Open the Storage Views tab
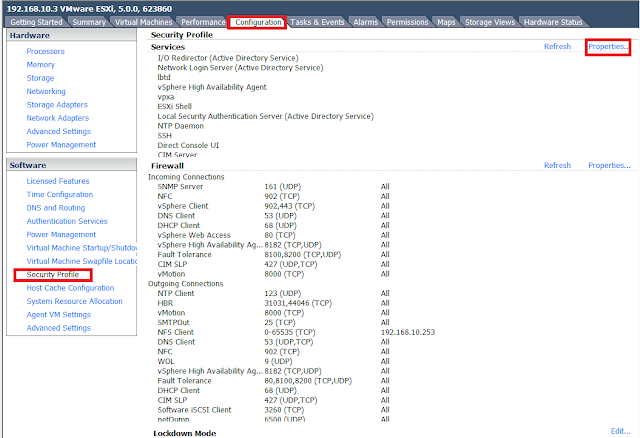This screenshot has height=438, width=640. pos(490,22)
